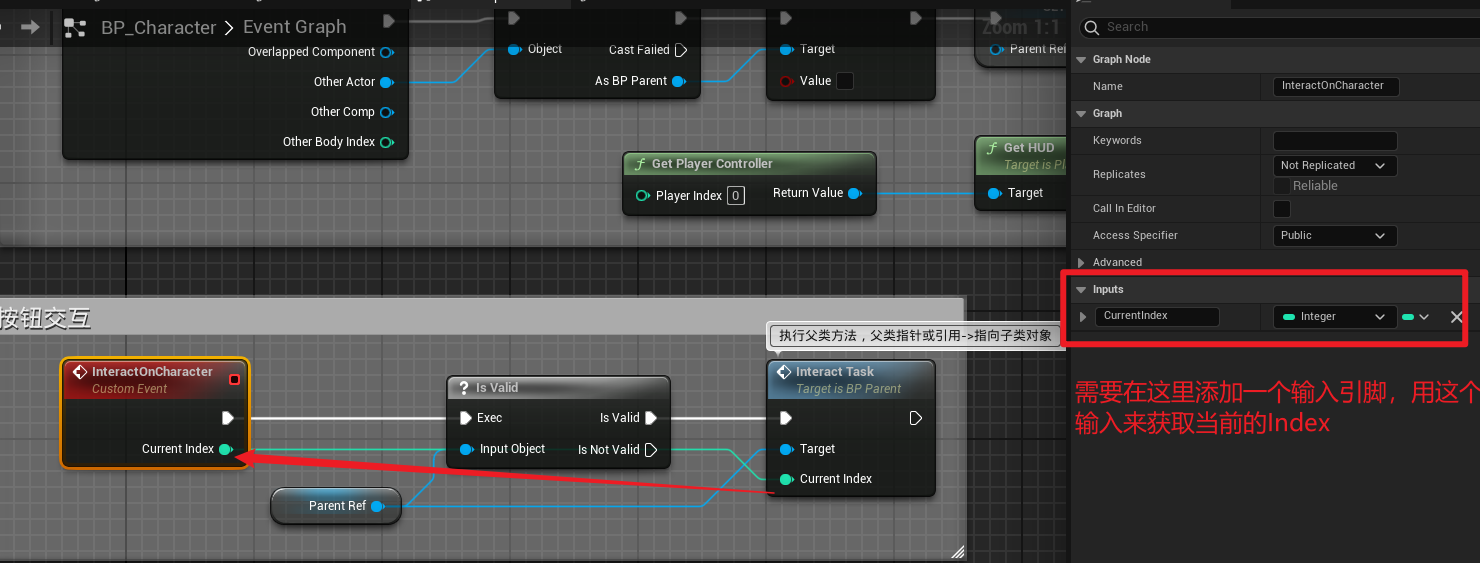This screenshot has height=563, width=1480.
Task: Click the red Value boolean pin
Action: coord(786,81)
